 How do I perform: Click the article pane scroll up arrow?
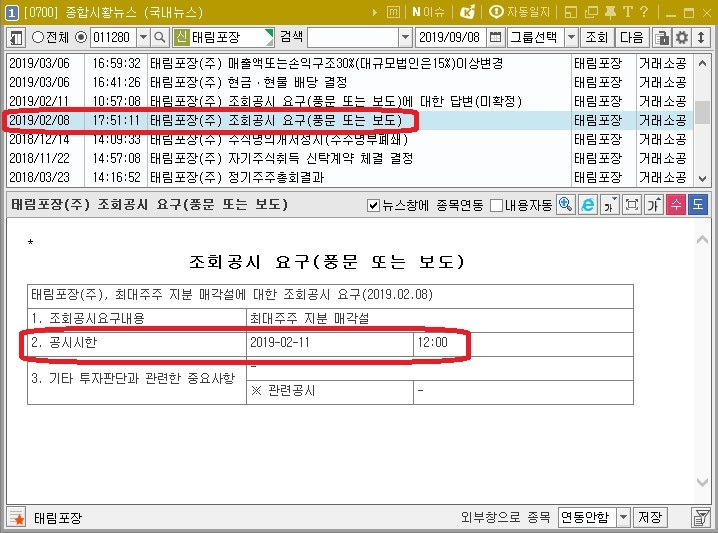pyautogui.click(x=702, y=239)
